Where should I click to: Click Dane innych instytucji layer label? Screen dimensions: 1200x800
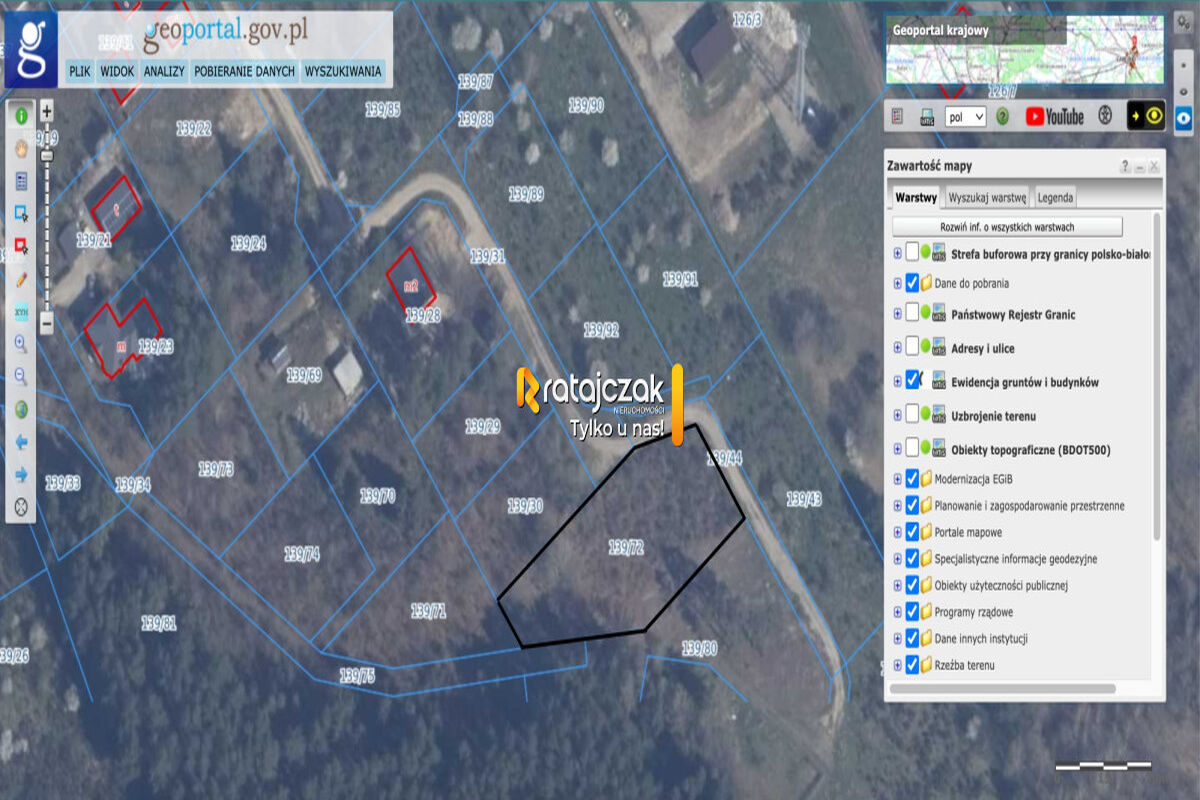(981, 638)
